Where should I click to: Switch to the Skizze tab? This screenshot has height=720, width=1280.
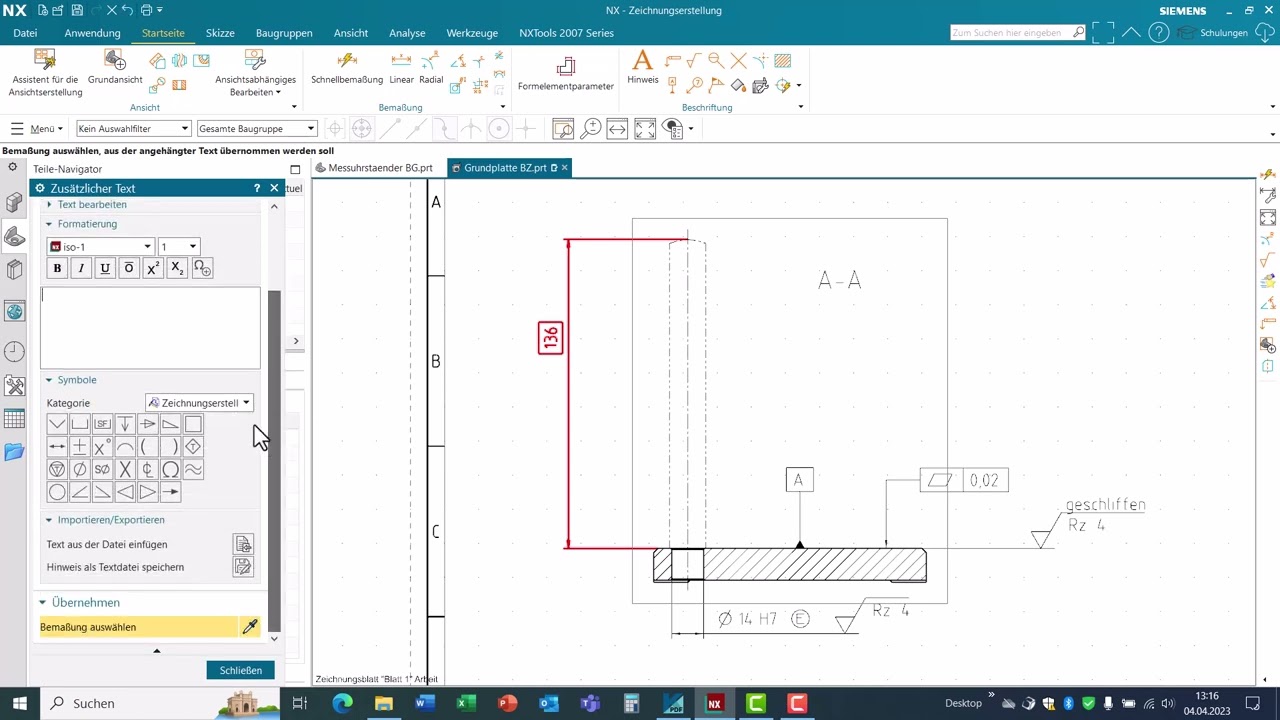click(220, 33)
